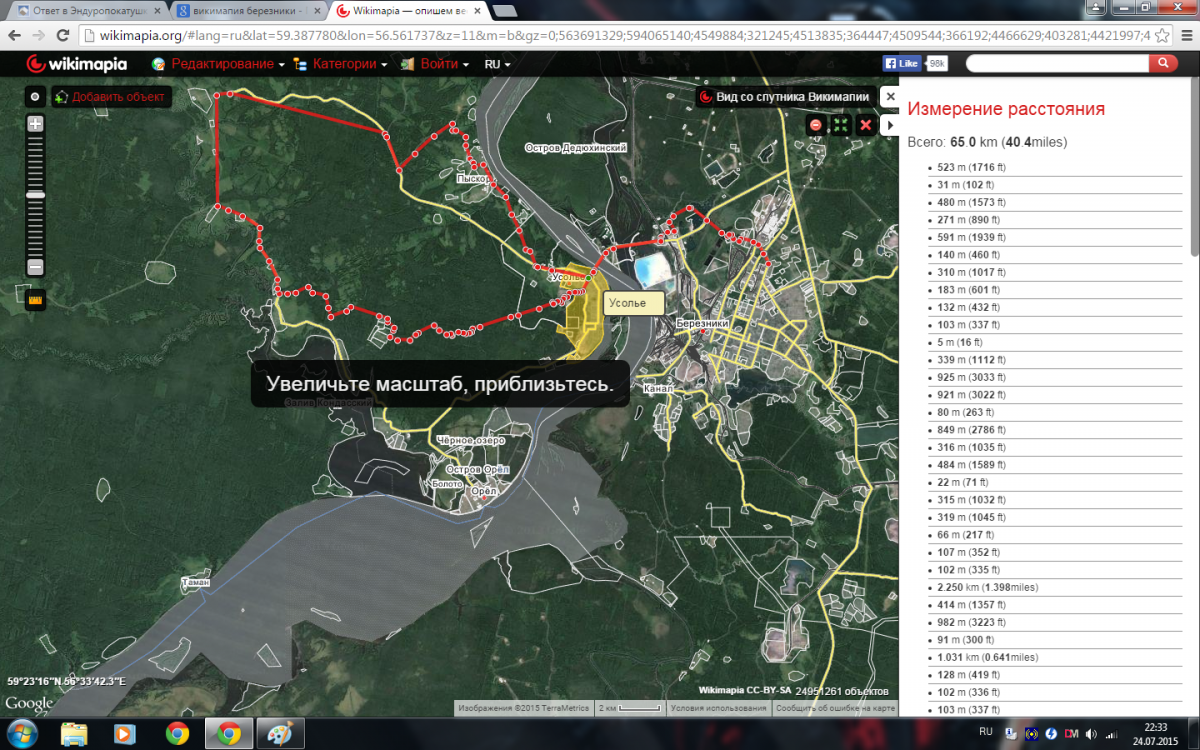Open the RU language selector

click(x=497, y=64)
